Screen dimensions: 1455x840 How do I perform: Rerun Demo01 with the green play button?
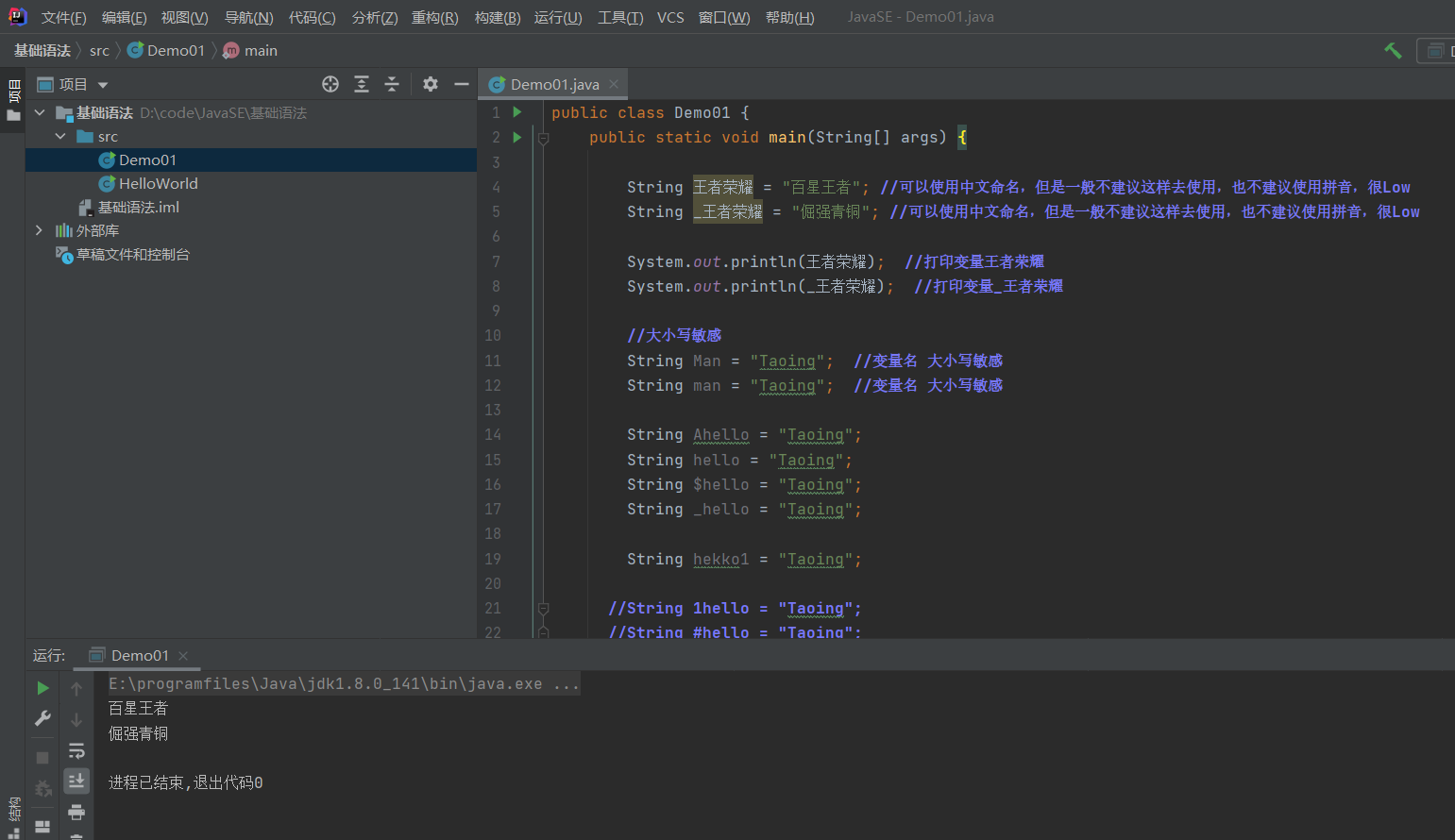point(42,688)
